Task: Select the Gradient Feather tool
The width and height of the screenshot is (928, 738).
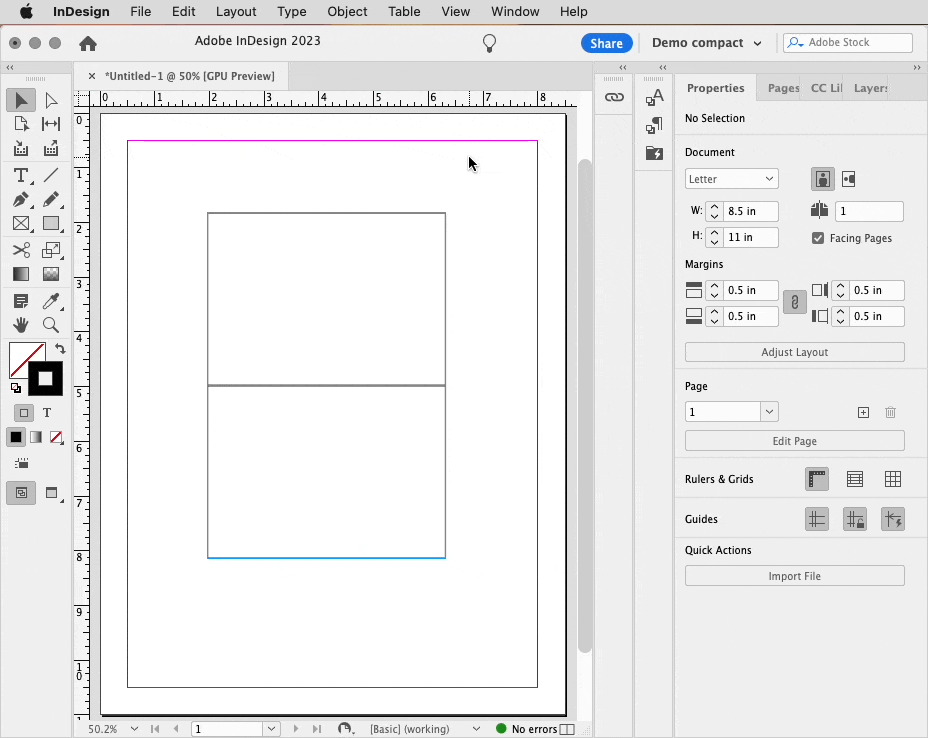Action: coord(51,274)
